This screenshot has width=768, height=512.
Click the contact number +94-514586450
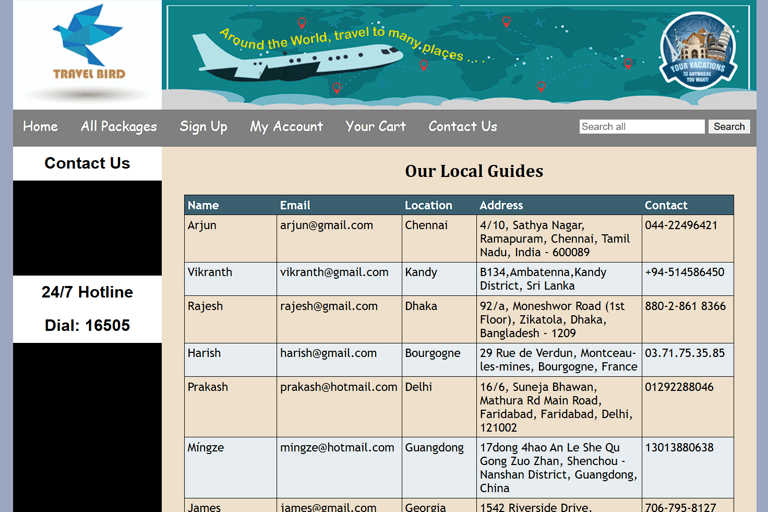pyautogui.click(x=684, y=272)
